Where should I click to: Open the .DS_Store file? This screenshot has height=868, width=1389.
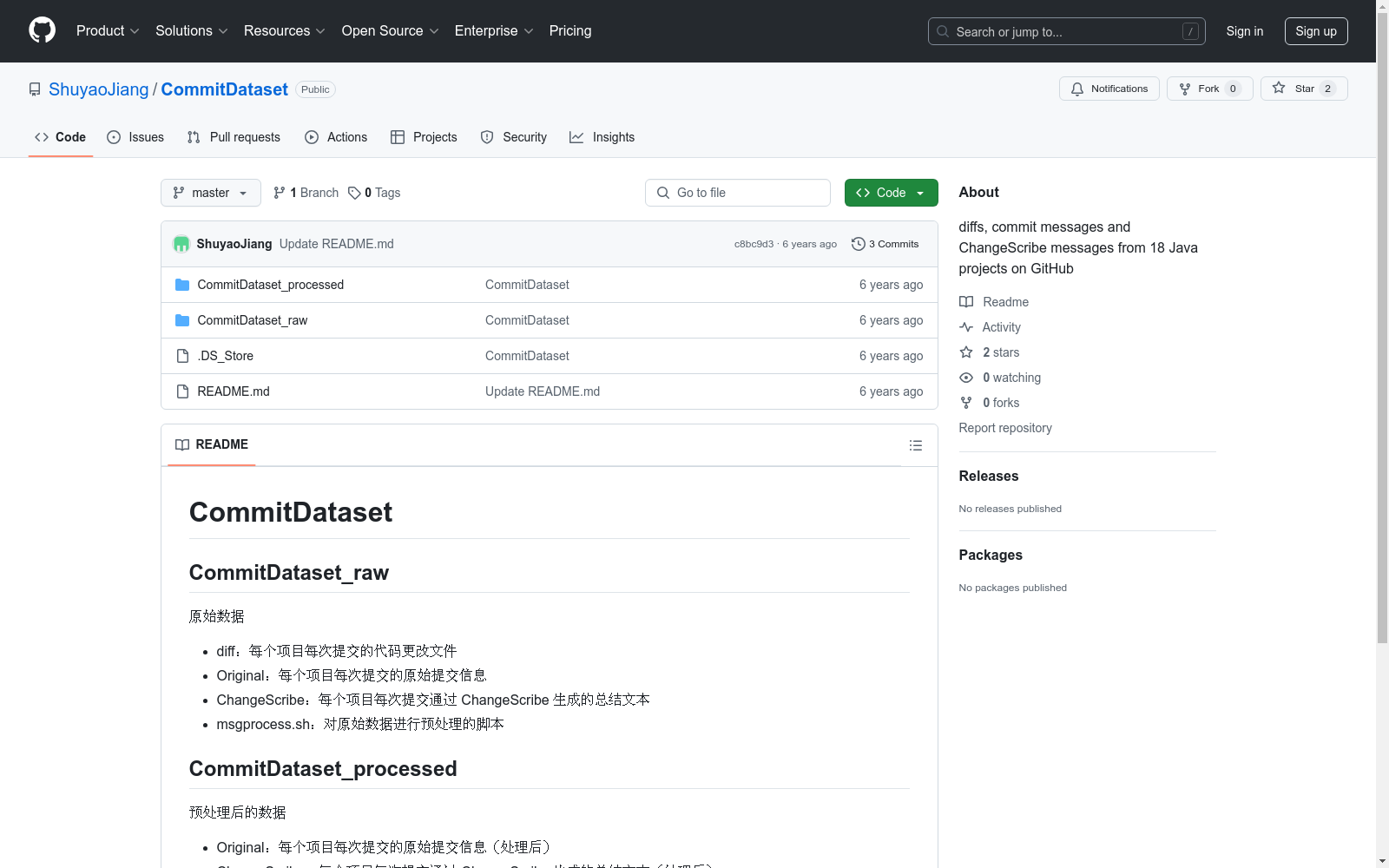click(x=226, y=356)
